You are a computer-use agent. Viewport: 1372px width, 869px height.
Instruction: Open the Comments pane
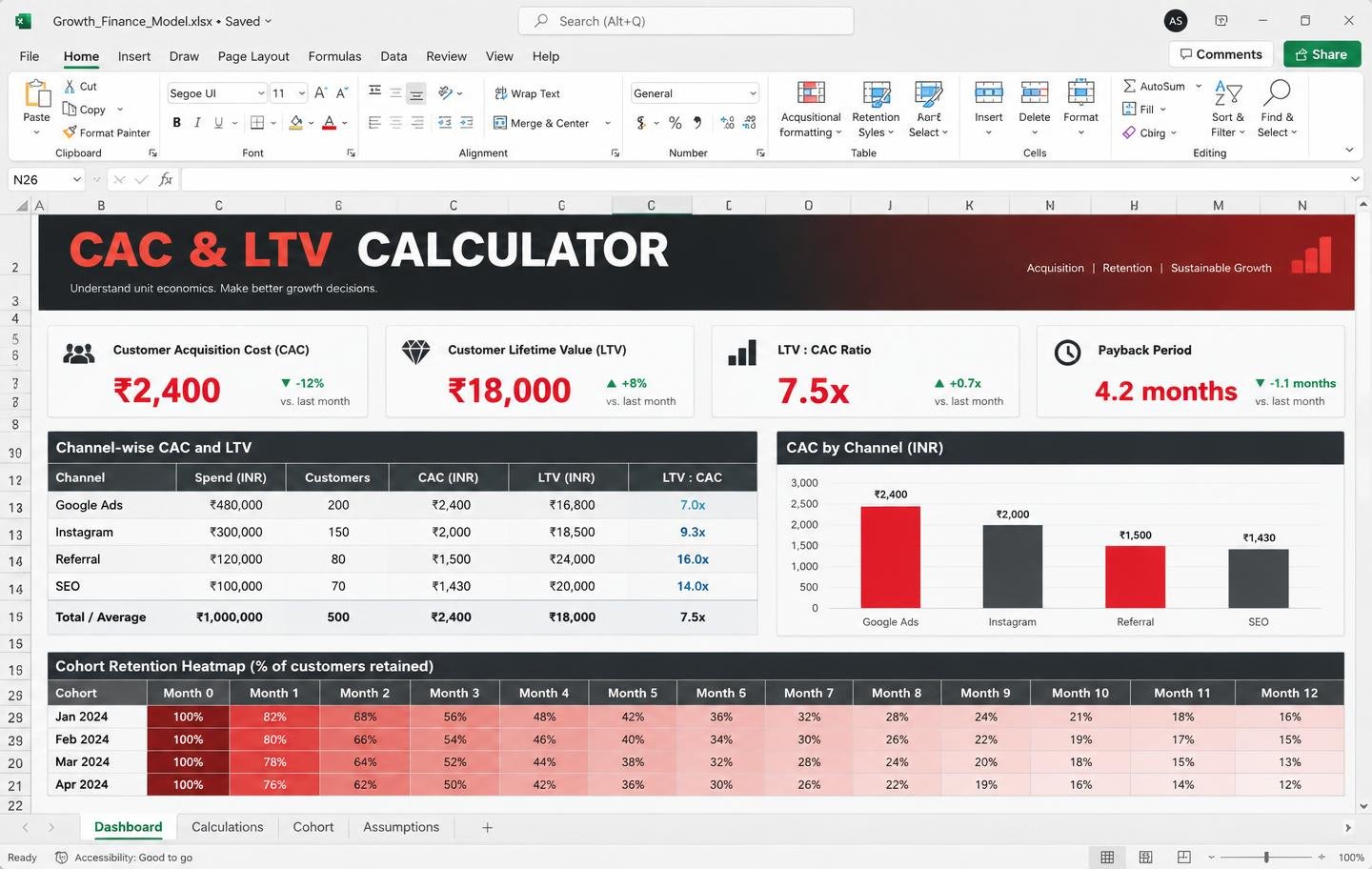pos(1221,54)
